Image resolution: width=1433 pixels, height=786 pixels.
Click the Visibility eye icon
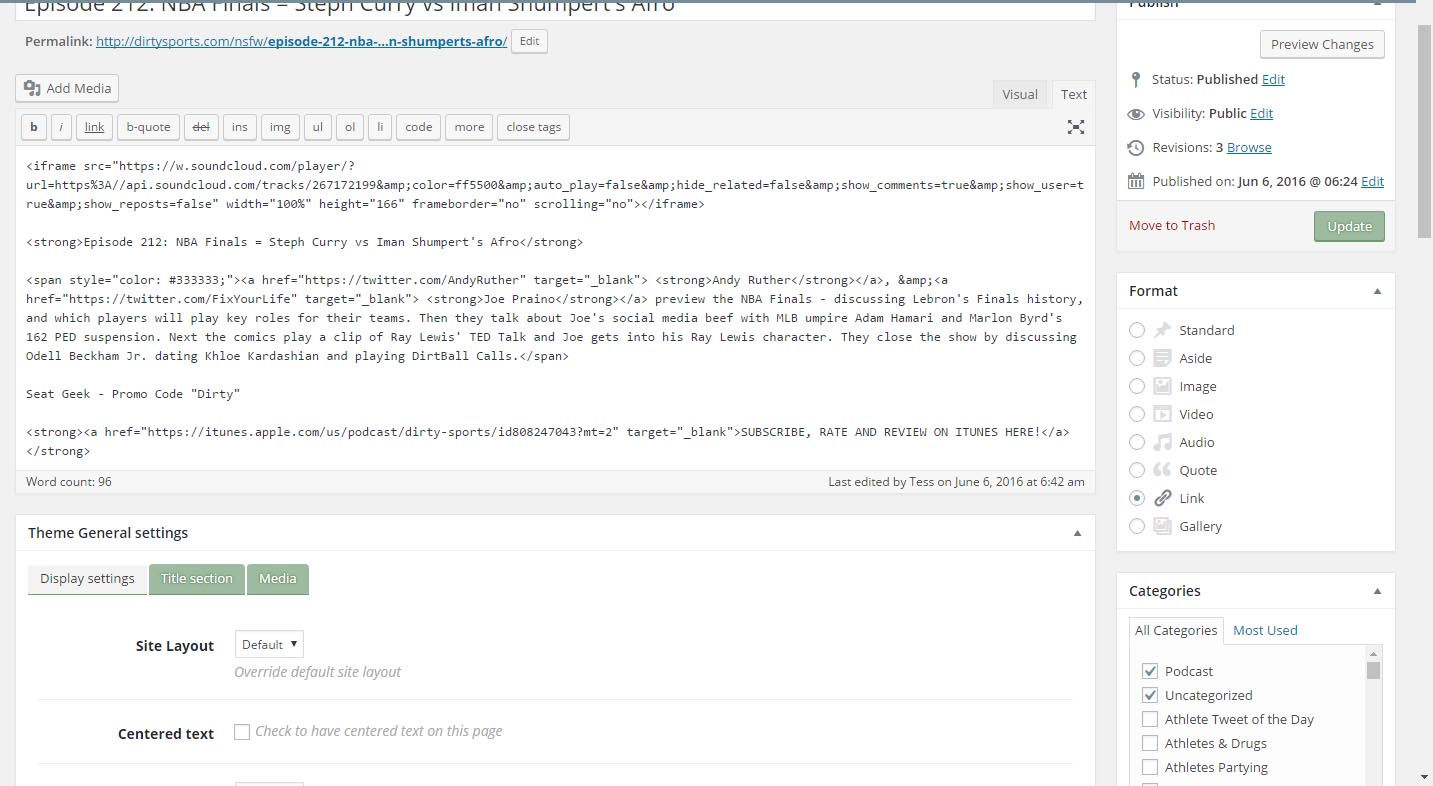pyautogui.click(x=1135, y=114)
